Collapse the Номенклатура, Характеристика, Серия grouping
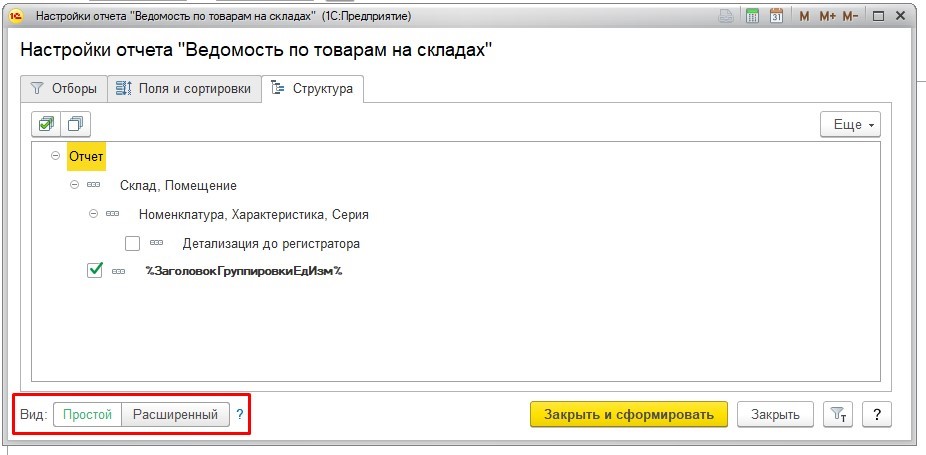Viewport: 926px width, 455px height. pos(93,213)
